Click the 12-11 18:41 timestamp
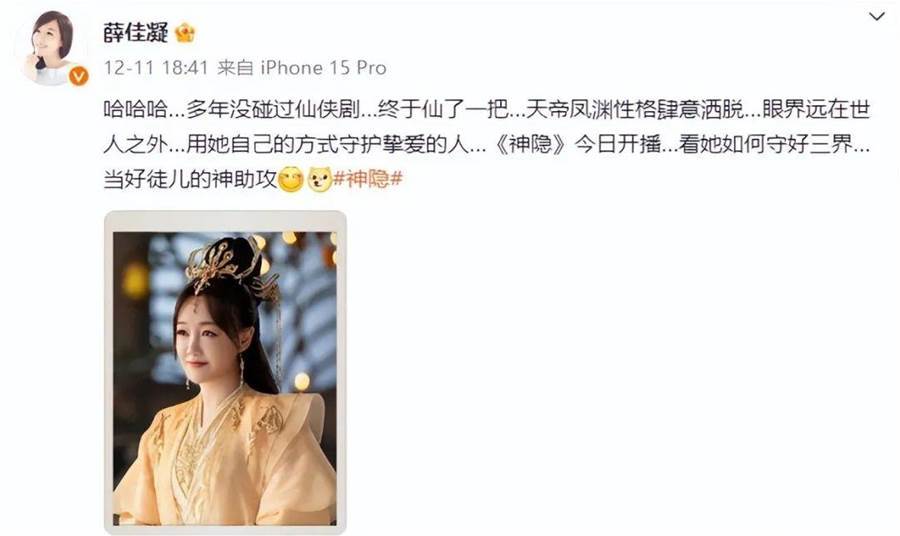Viewport: 900px width, 536px height. [156, 68]
